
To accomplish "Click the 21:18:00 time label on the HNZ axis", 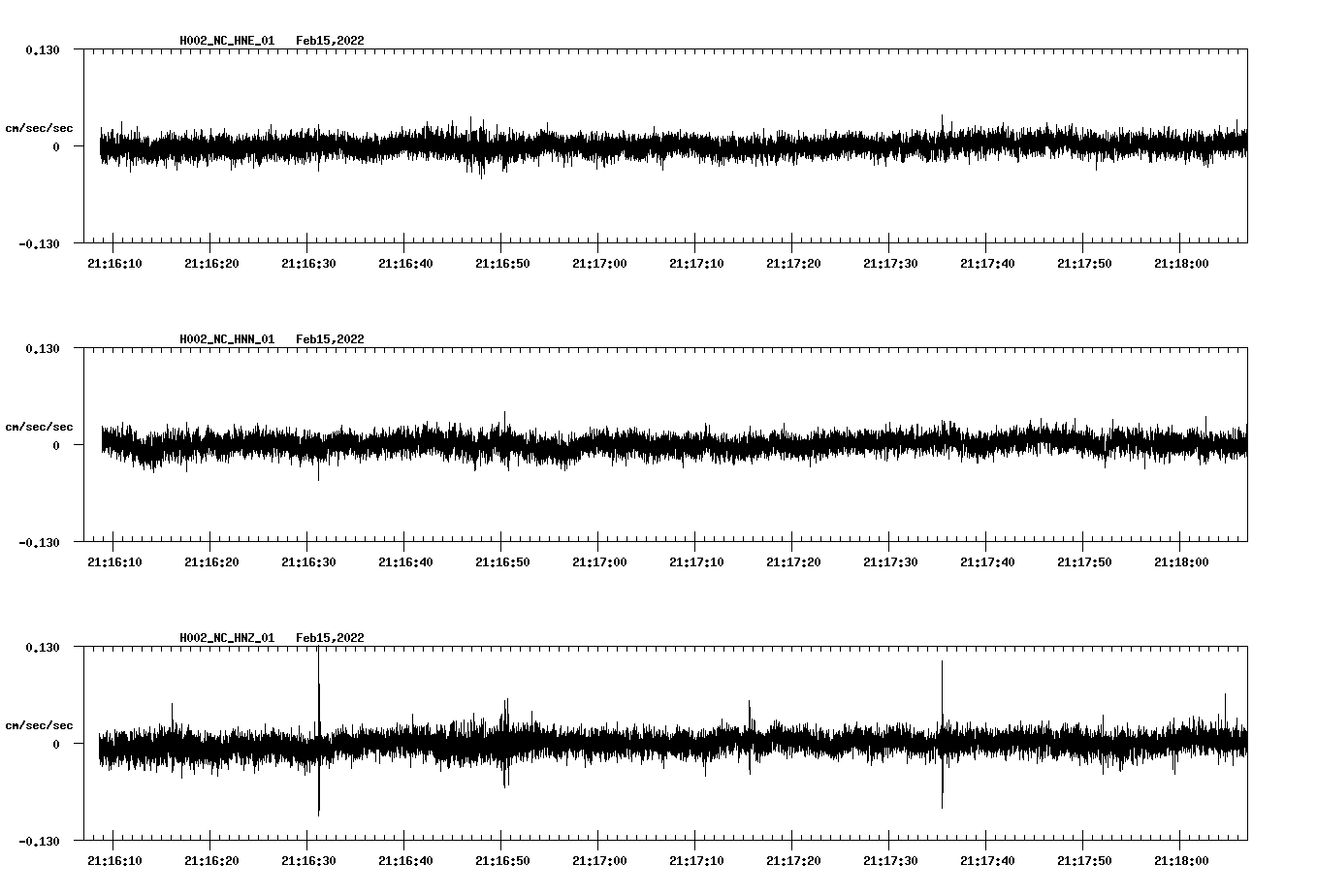I will point(1181,860).
